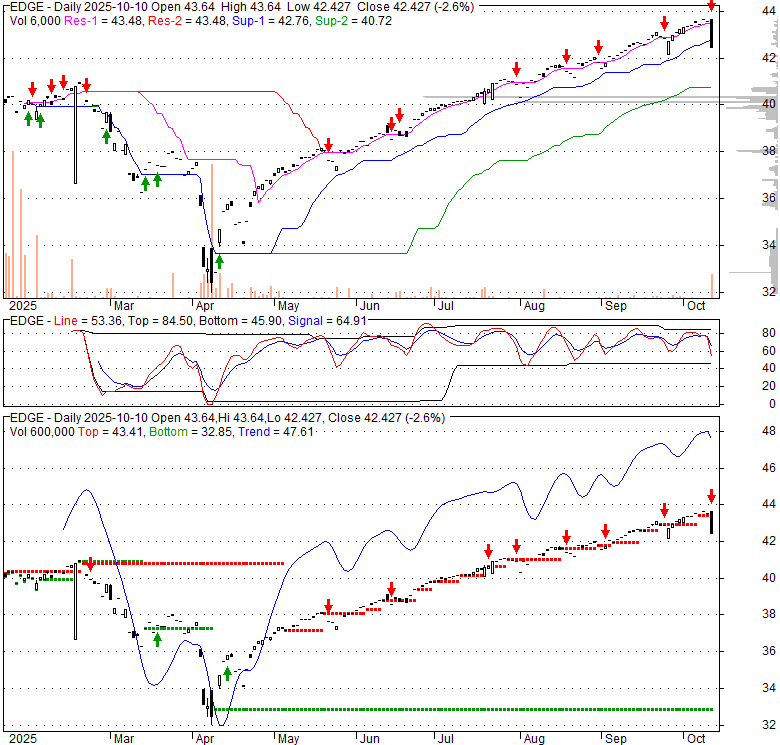
Task: Click the Vol 600,000 label in bottom chart
Action: coord(42,432)
